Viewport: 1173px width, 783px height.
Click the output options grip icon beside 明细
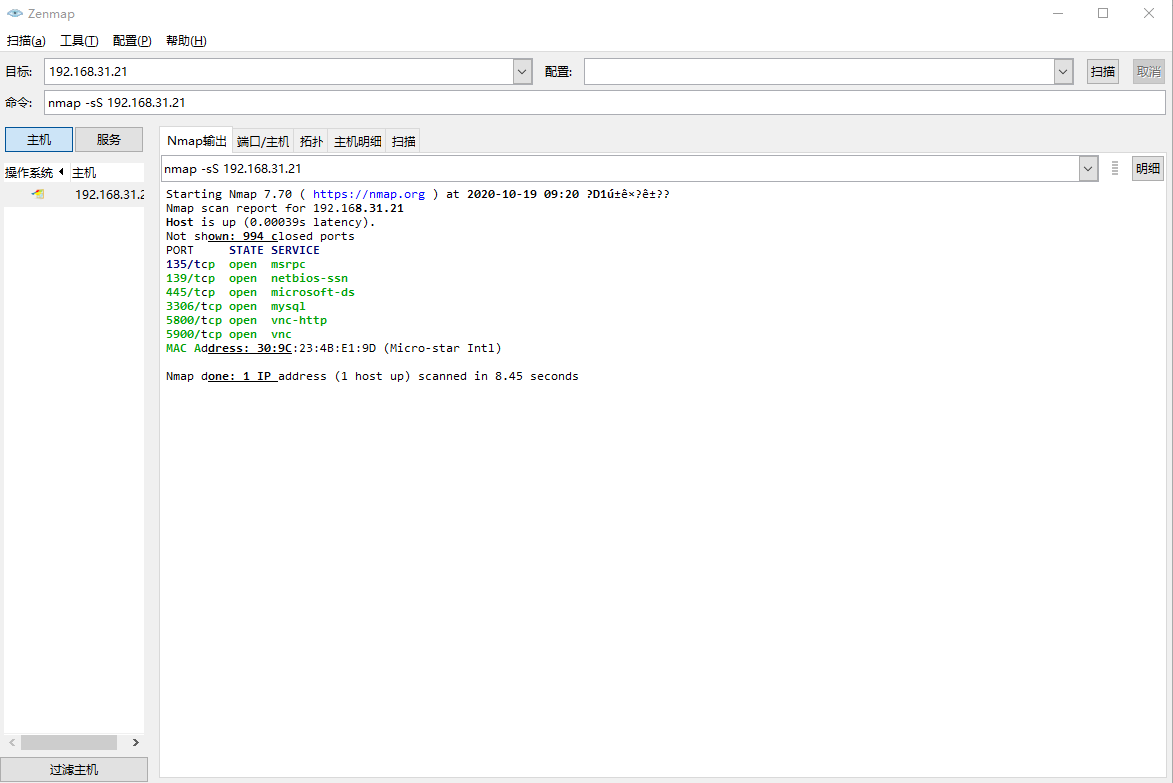[1115, 168]
